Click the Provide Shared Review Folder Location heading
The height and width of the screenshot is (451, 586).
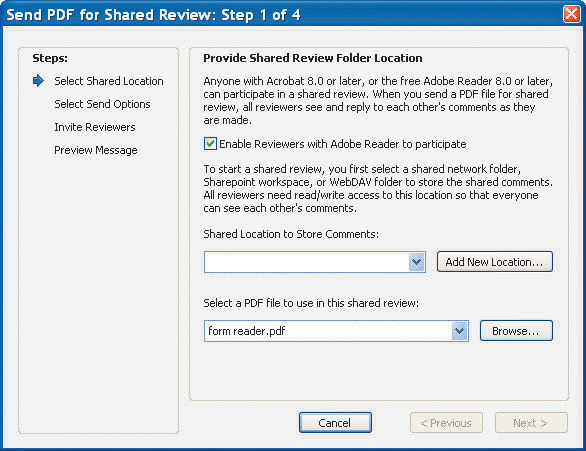(313, 58)
